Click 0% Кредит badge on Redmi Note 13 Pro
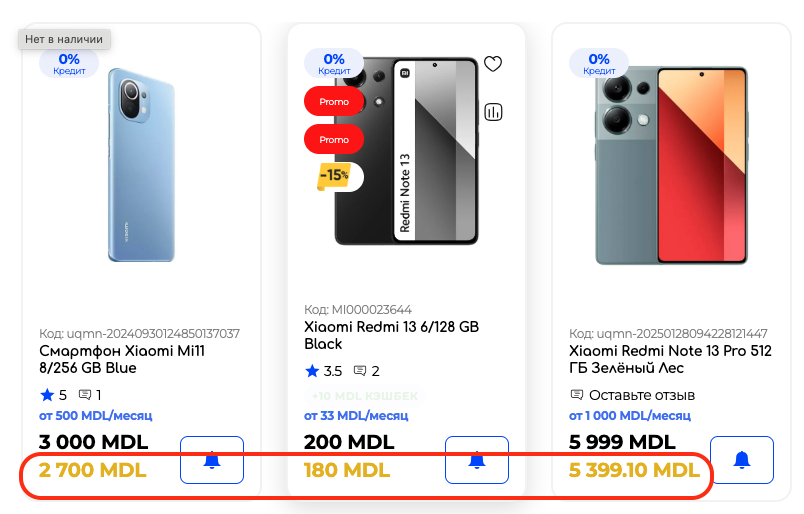 pyautogui.click(x=599, y=64)
